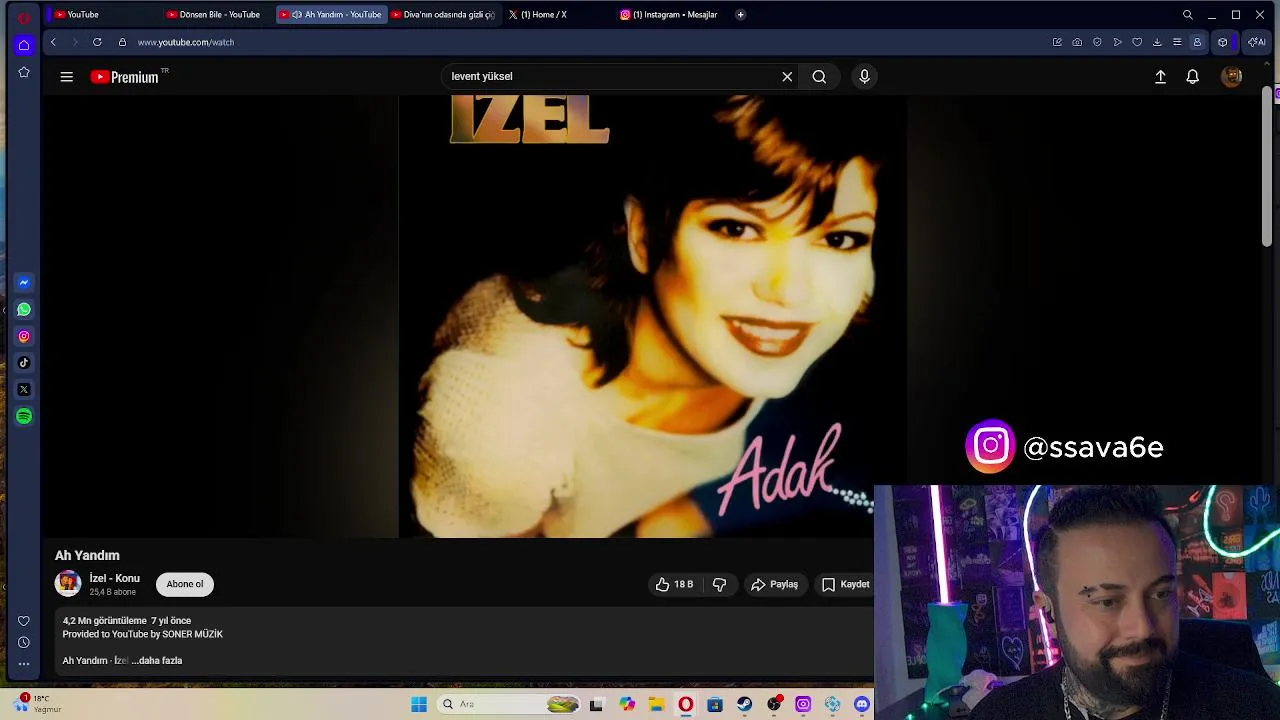Open X (Twitter) in Opera sidebar
The image size is (1280, 720).
[24, 389]
